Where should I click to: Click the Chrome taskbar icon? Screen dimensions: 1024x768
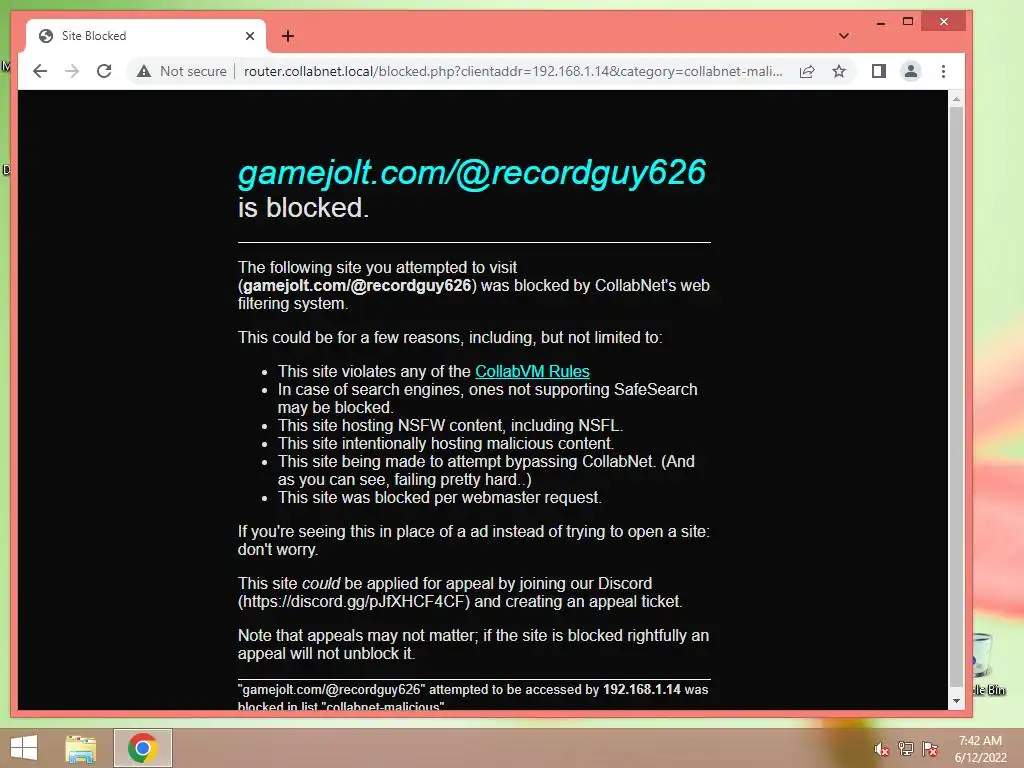(x=142, y=748)
